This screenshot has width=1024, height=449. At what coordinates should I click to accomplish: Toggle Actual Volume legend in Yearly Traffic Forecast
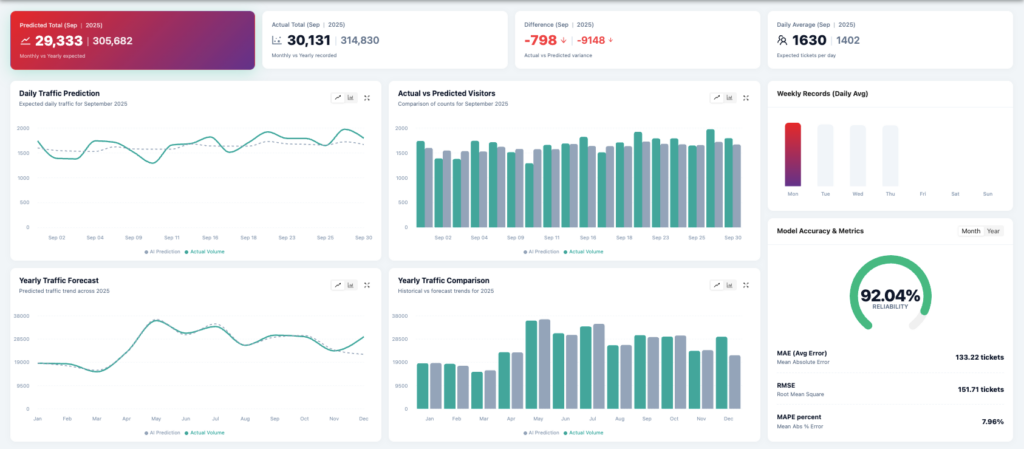tap(205, 433)
